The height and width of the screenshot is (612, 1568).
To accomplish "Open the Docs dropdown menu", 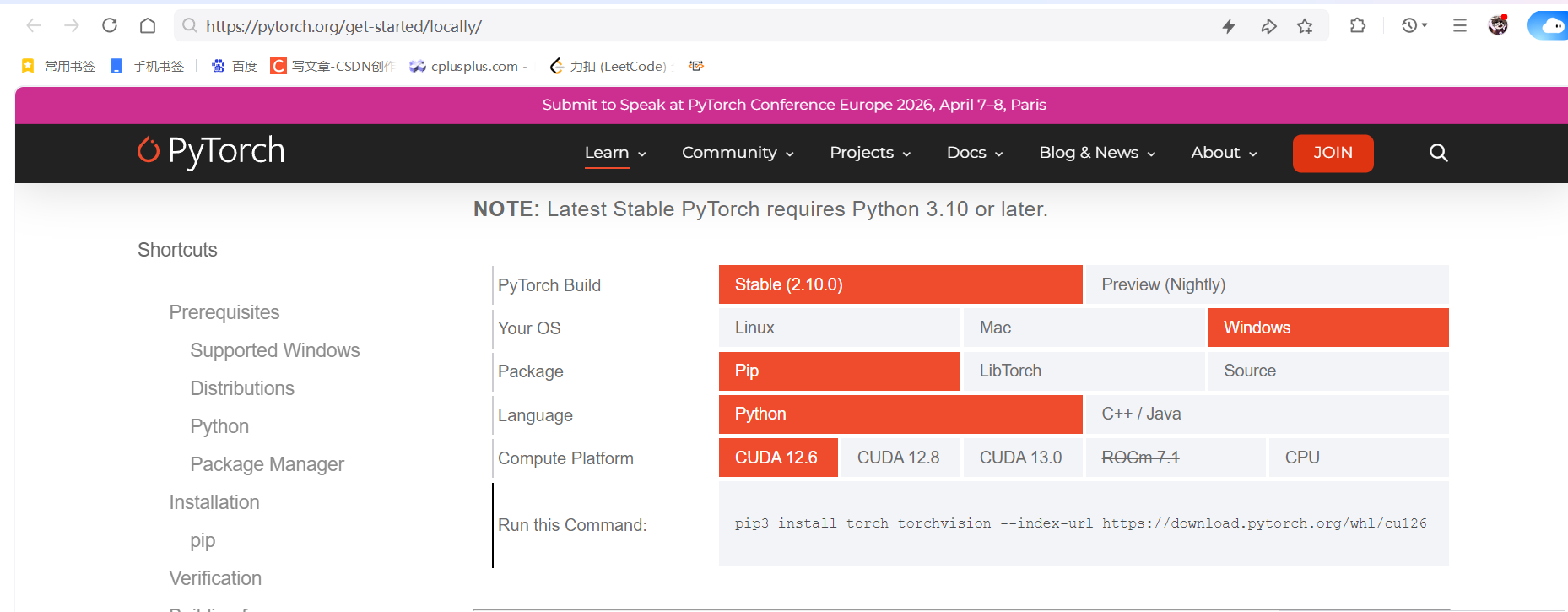I will 975,153.
